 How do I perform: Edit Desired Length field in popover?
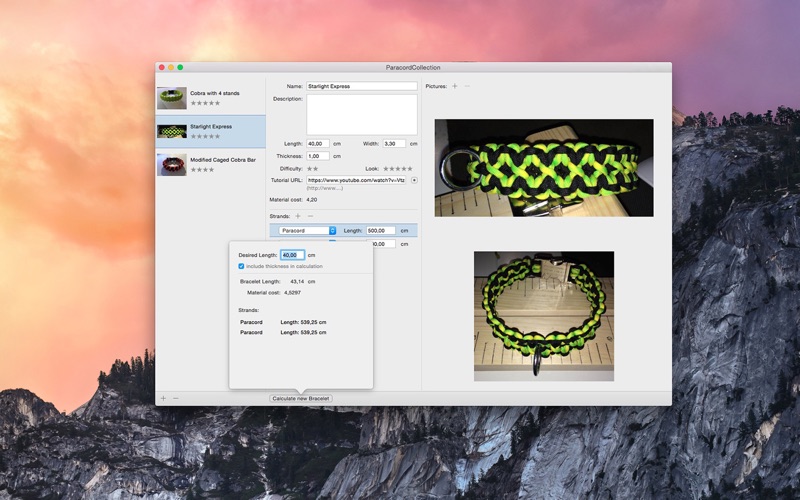pos(292,255)
